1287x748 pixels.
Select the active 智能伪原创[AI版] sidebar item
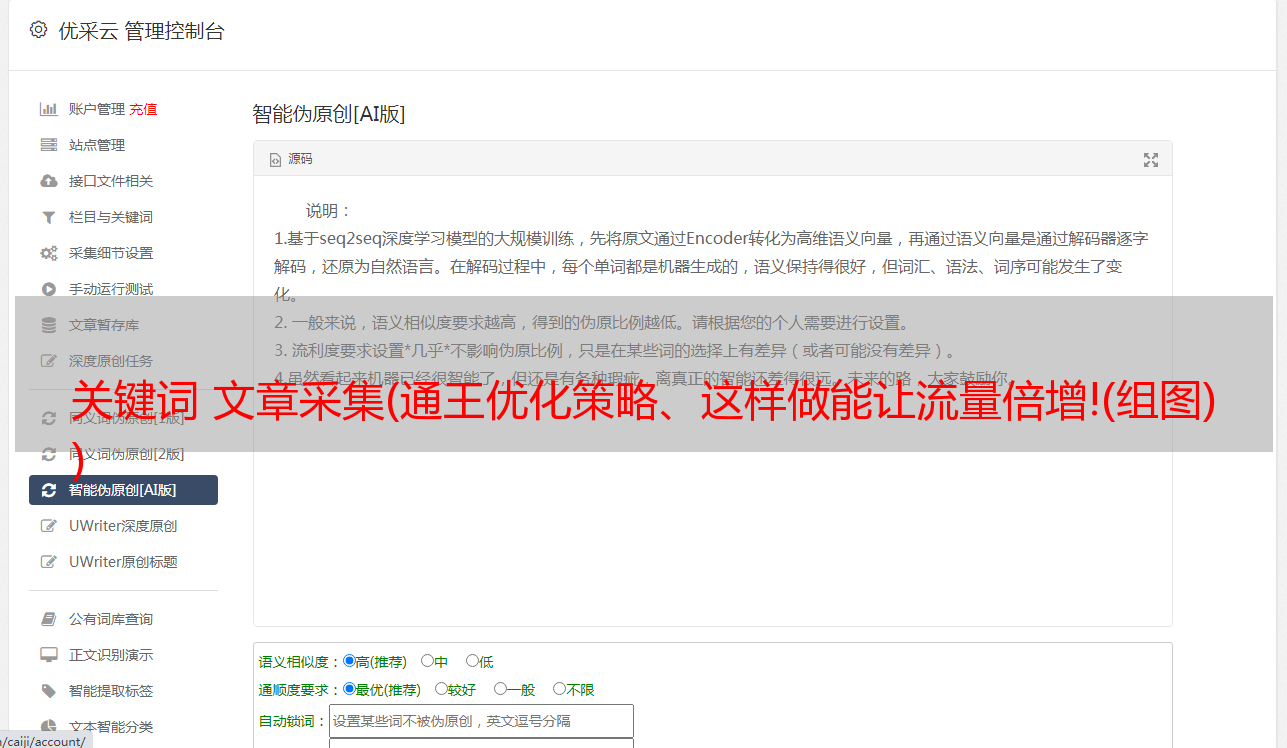[123, 490]
